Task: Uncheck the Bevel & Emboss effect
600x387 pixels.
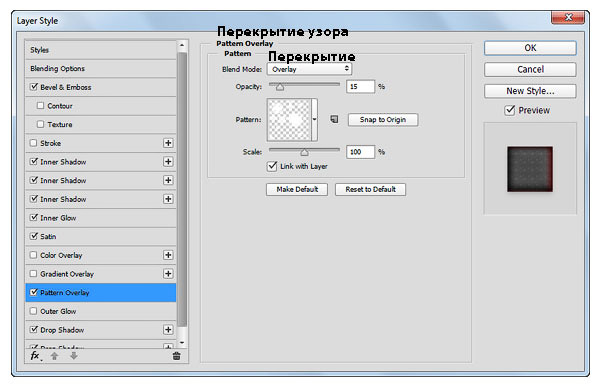Action: 34,87
